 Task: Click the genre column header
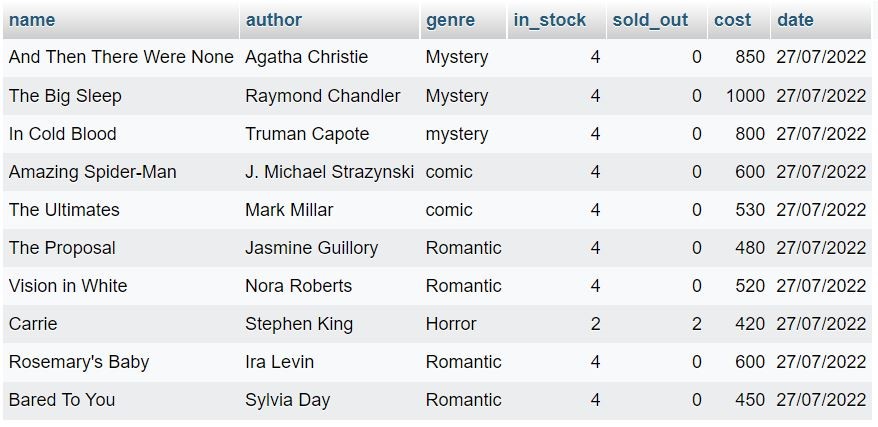450,20
